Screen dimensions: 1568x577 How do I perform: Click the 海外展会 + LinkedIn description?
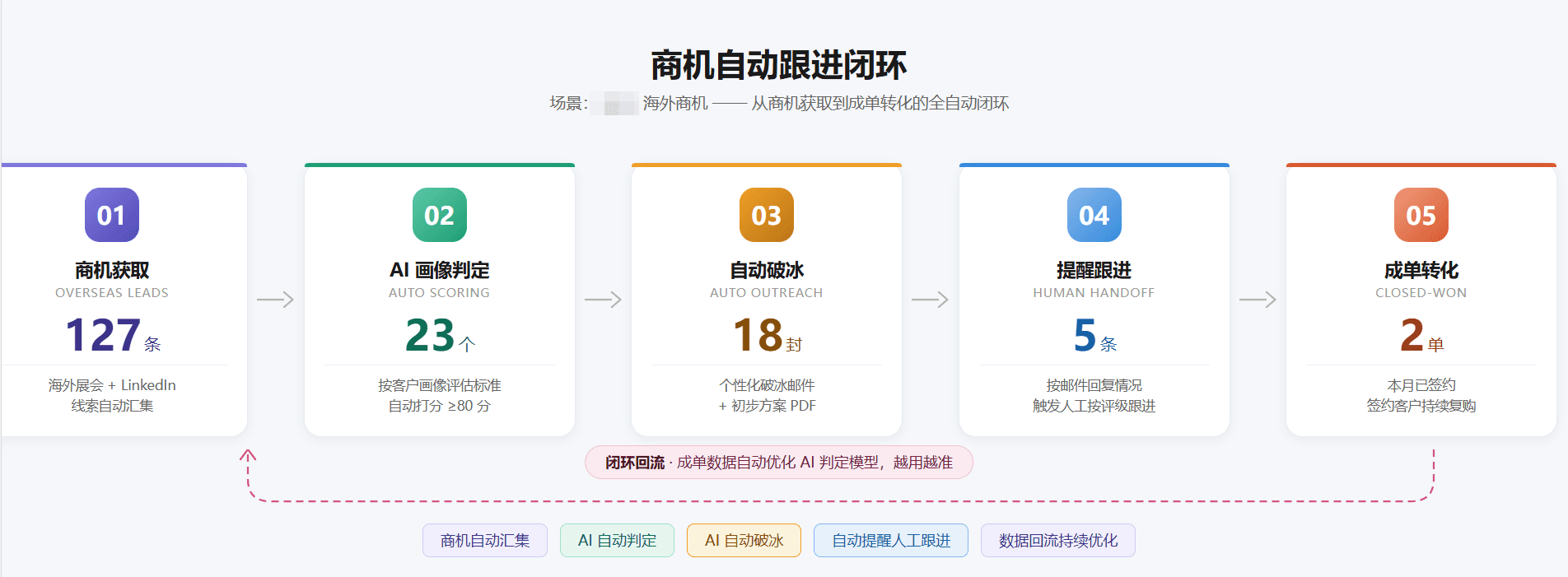[112, 385]
